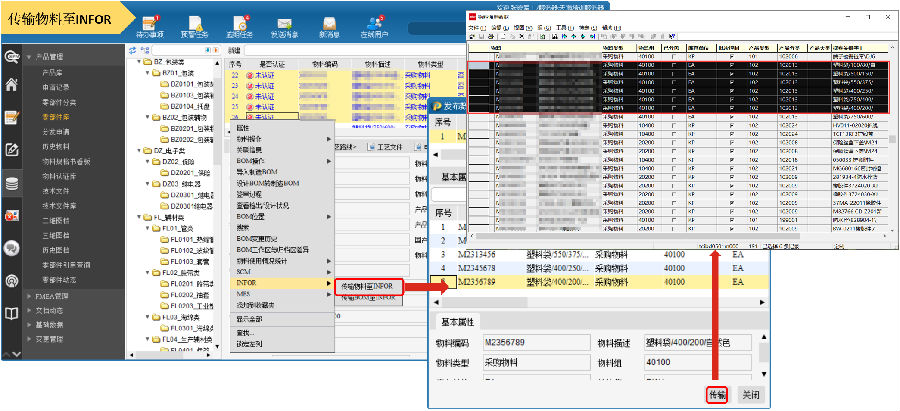Click the home icon in left sidebar

click(x=12, y=85)
